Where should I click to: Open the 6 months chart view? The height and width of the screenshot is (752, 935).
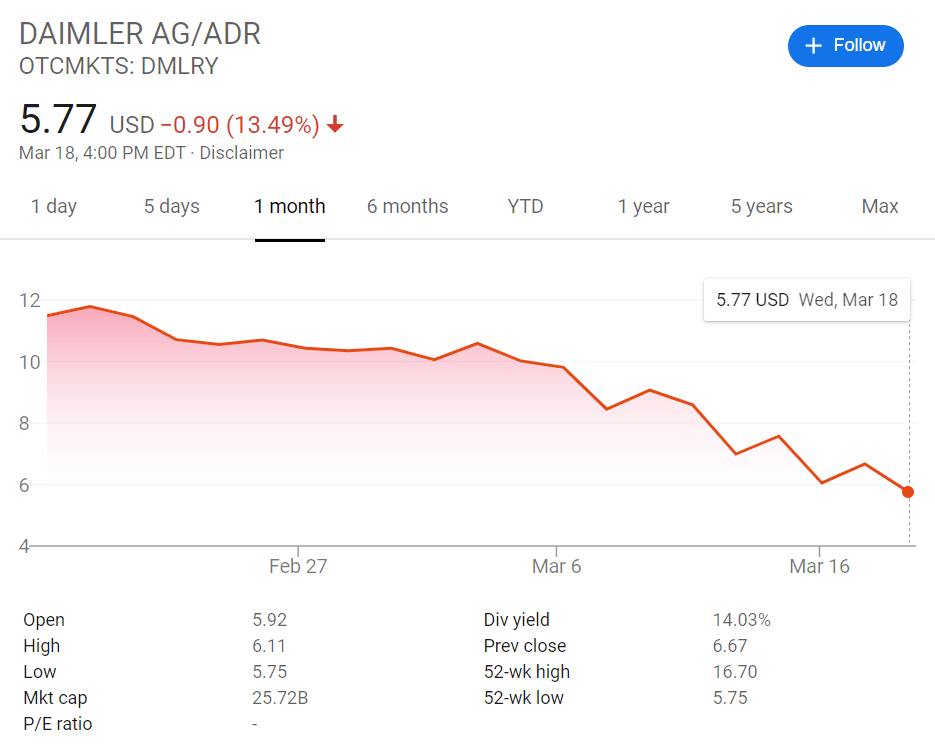click(x=407, y=206)
